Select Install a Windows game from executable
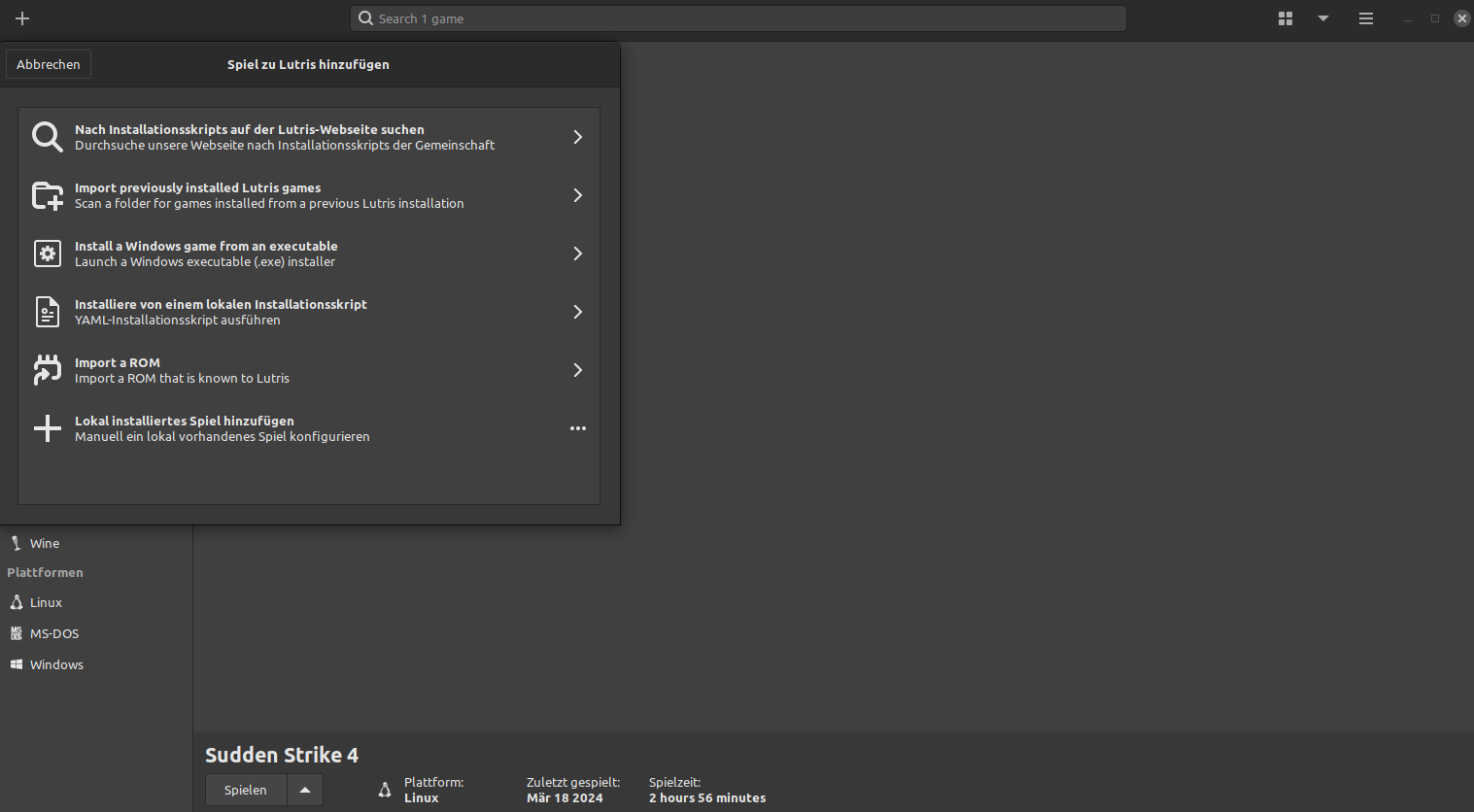 click(x=309, y=254)
